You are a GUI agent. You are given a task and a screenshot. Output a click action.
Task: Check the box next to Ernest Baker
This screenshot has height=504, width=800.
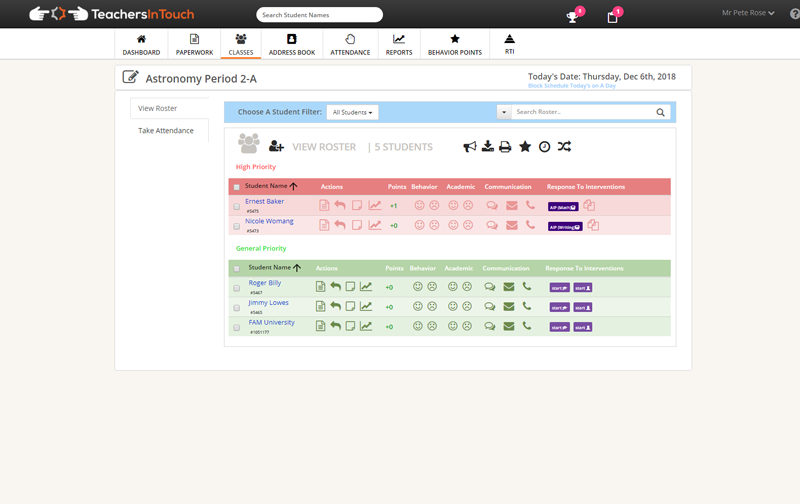point(237,207)
